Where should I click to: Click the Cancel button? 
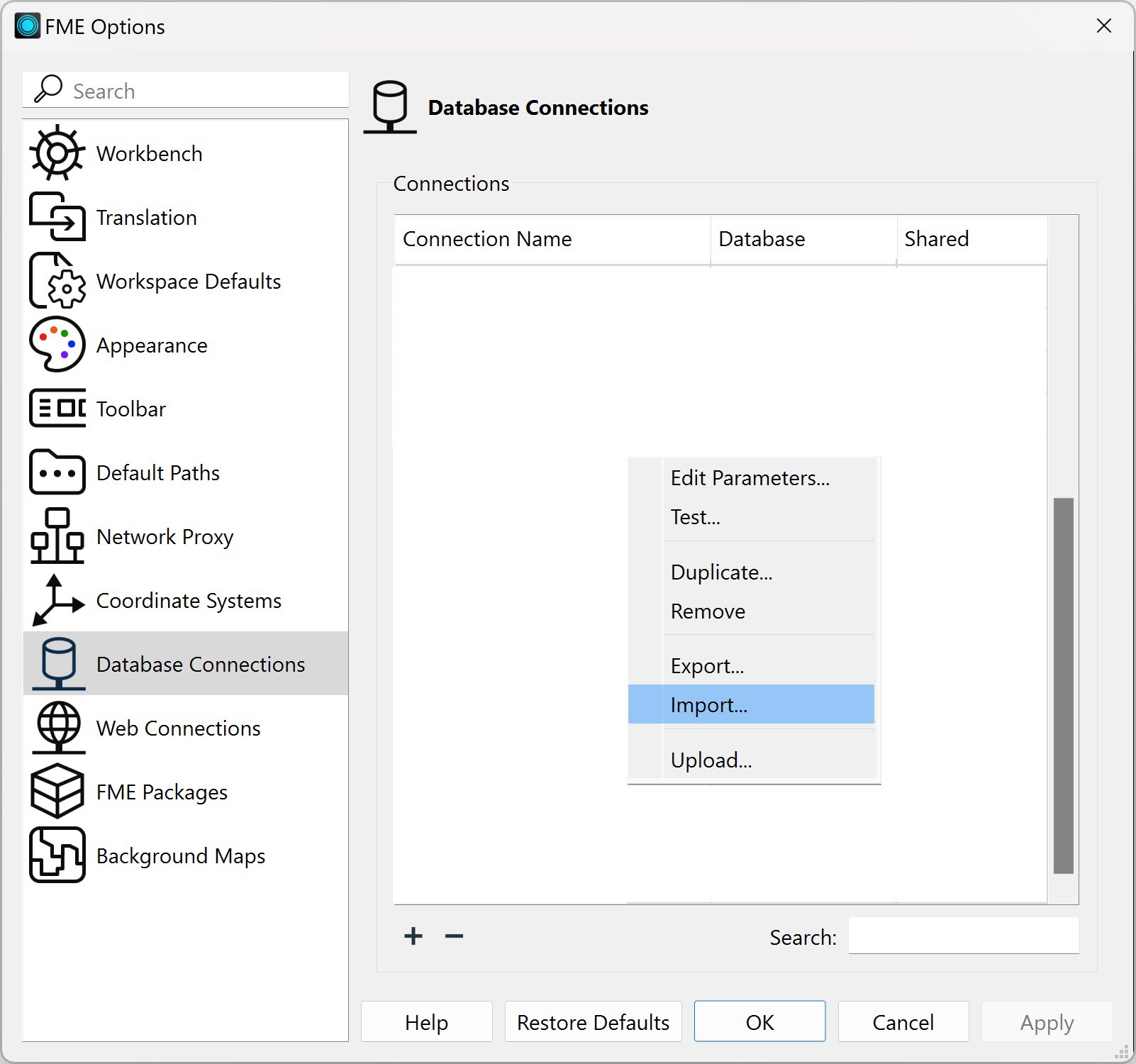tap(903, 1021)
